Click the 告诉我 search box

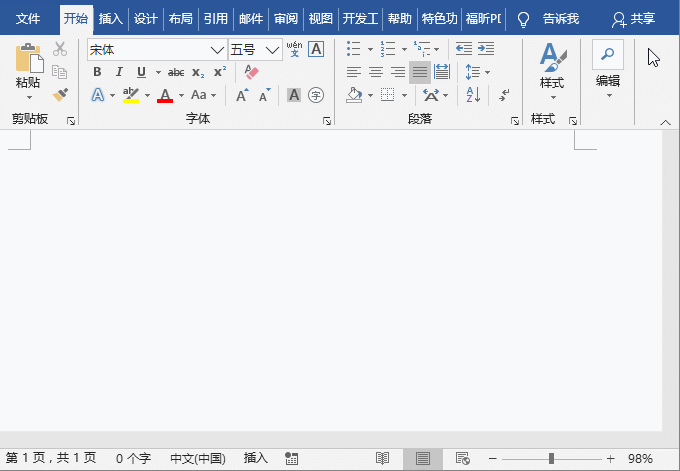(561, 19)
